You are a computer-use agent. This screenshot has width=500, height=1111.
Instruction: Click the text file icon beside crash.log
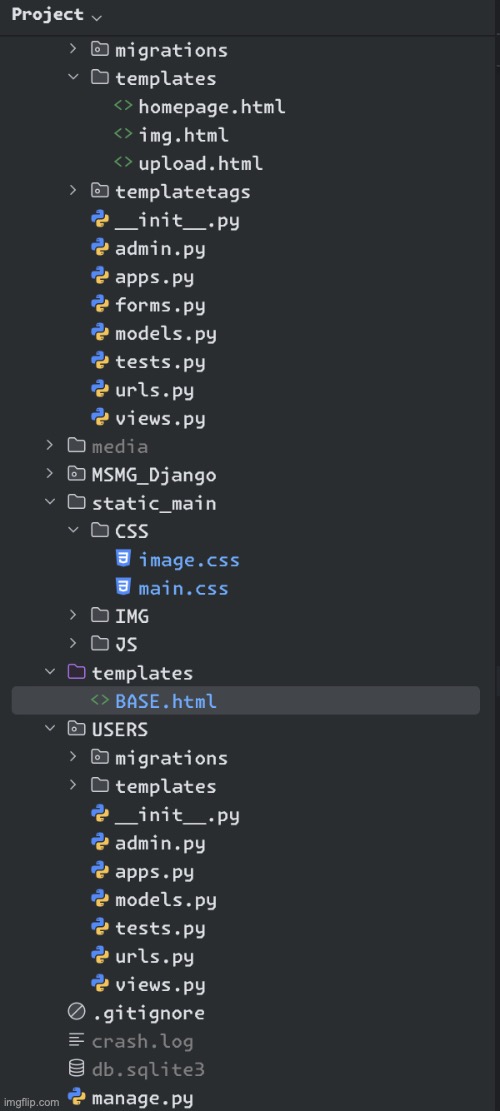[76, 1041]
